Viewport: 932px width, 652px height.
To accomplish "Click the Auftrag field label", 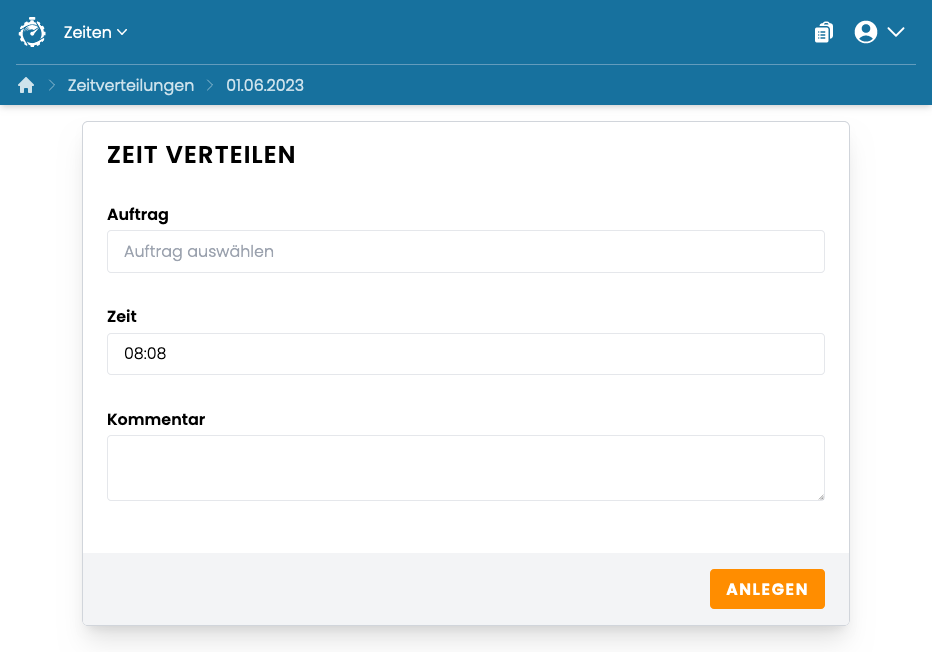I will 138,215.
